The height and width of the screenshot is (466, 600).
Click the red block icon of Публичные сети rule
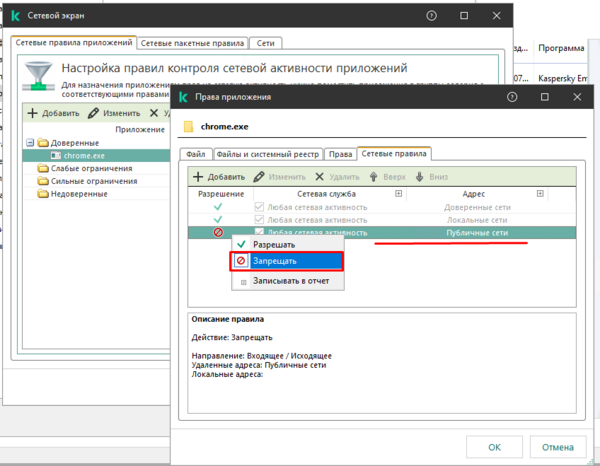pos(218,233)
